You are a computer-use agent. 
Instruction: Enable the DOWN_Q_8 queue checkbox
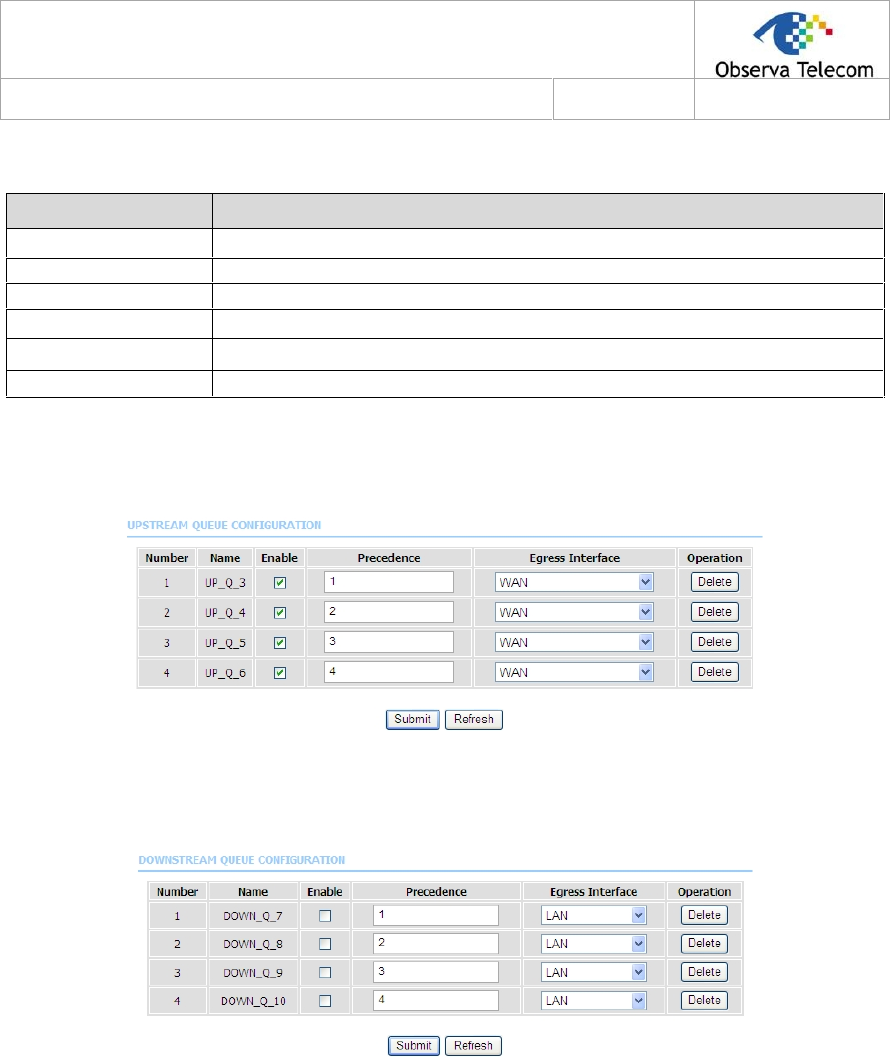click(325, 944)
